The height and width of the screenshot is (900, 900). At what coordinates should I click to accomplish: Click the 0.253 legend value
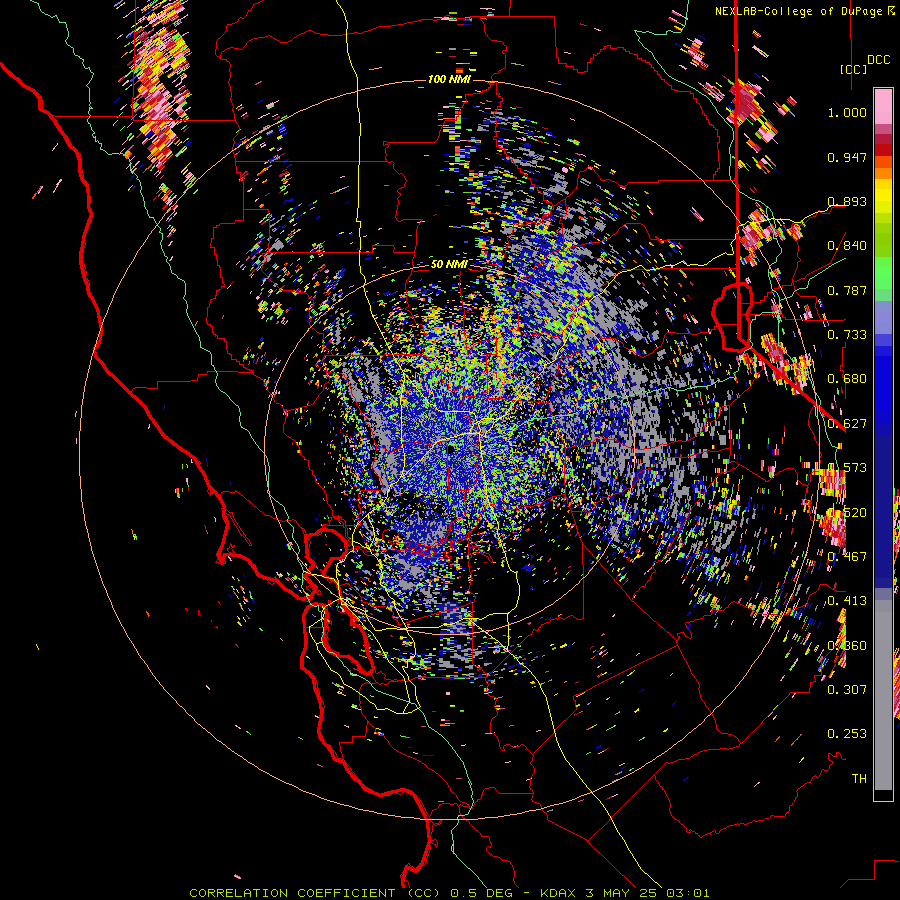847,734
